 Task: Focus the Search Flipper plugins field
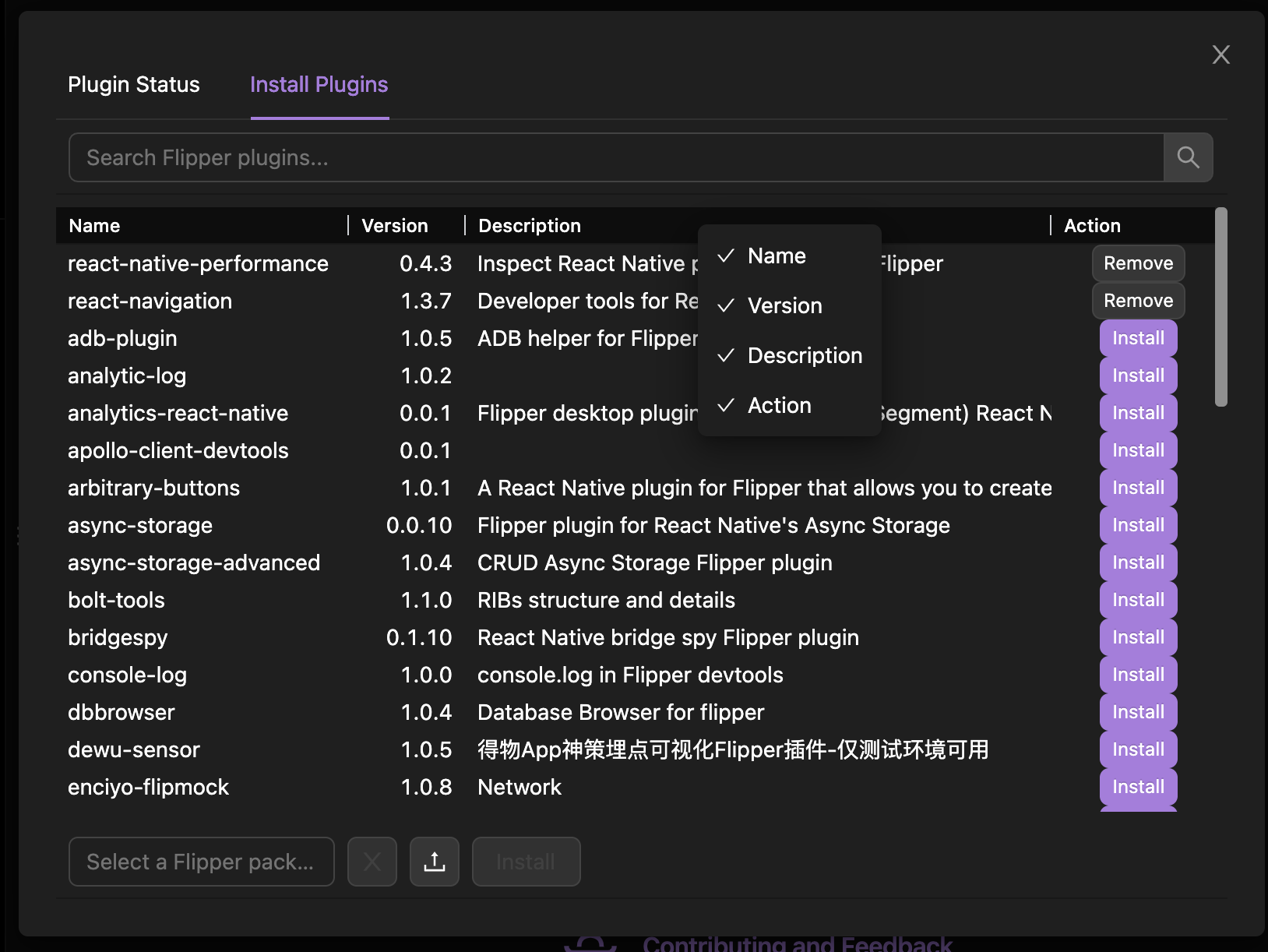click(x=616, y=157)
